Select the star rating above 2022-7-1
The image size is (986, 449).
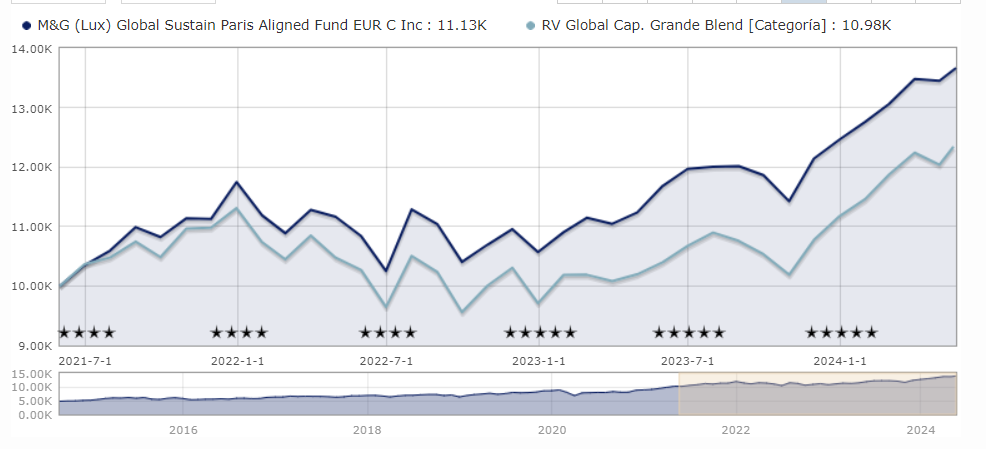(x=388, y=333)
